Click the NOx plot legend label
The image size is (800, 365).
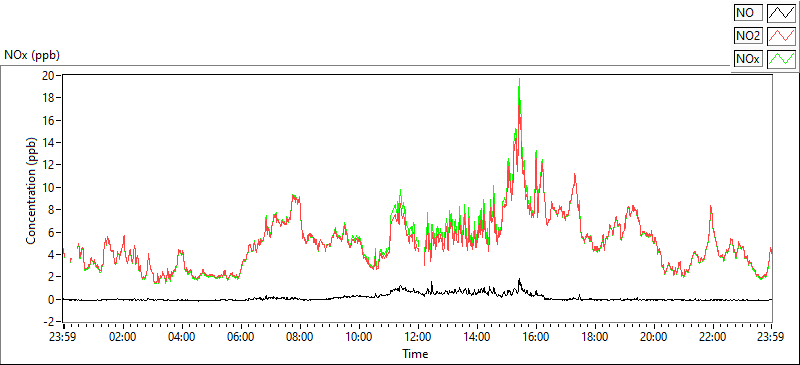pos(748,59)
